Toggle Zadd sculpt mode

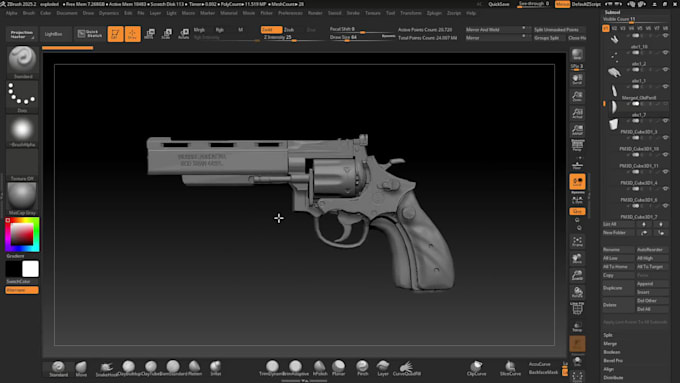(x=271, y=29)
